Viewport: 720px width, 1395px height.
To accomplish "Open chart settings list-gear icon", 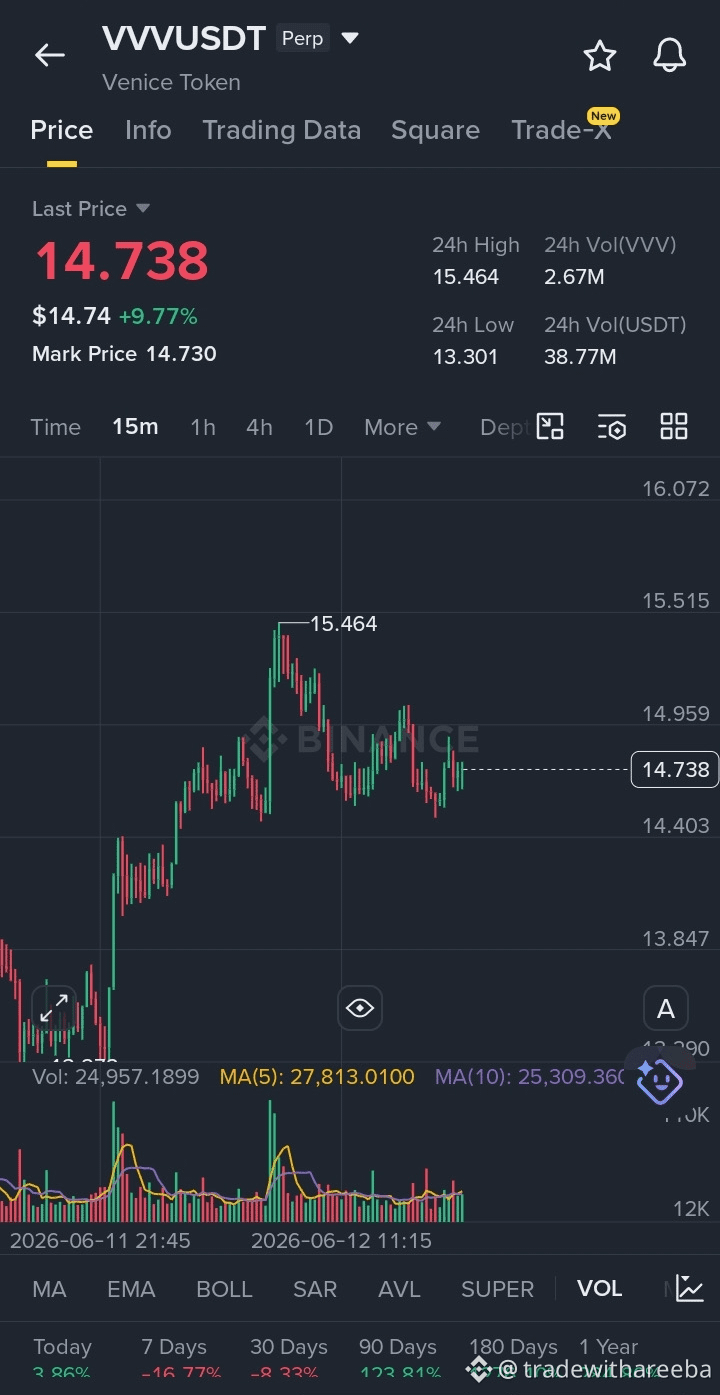I will coord(612,427).
